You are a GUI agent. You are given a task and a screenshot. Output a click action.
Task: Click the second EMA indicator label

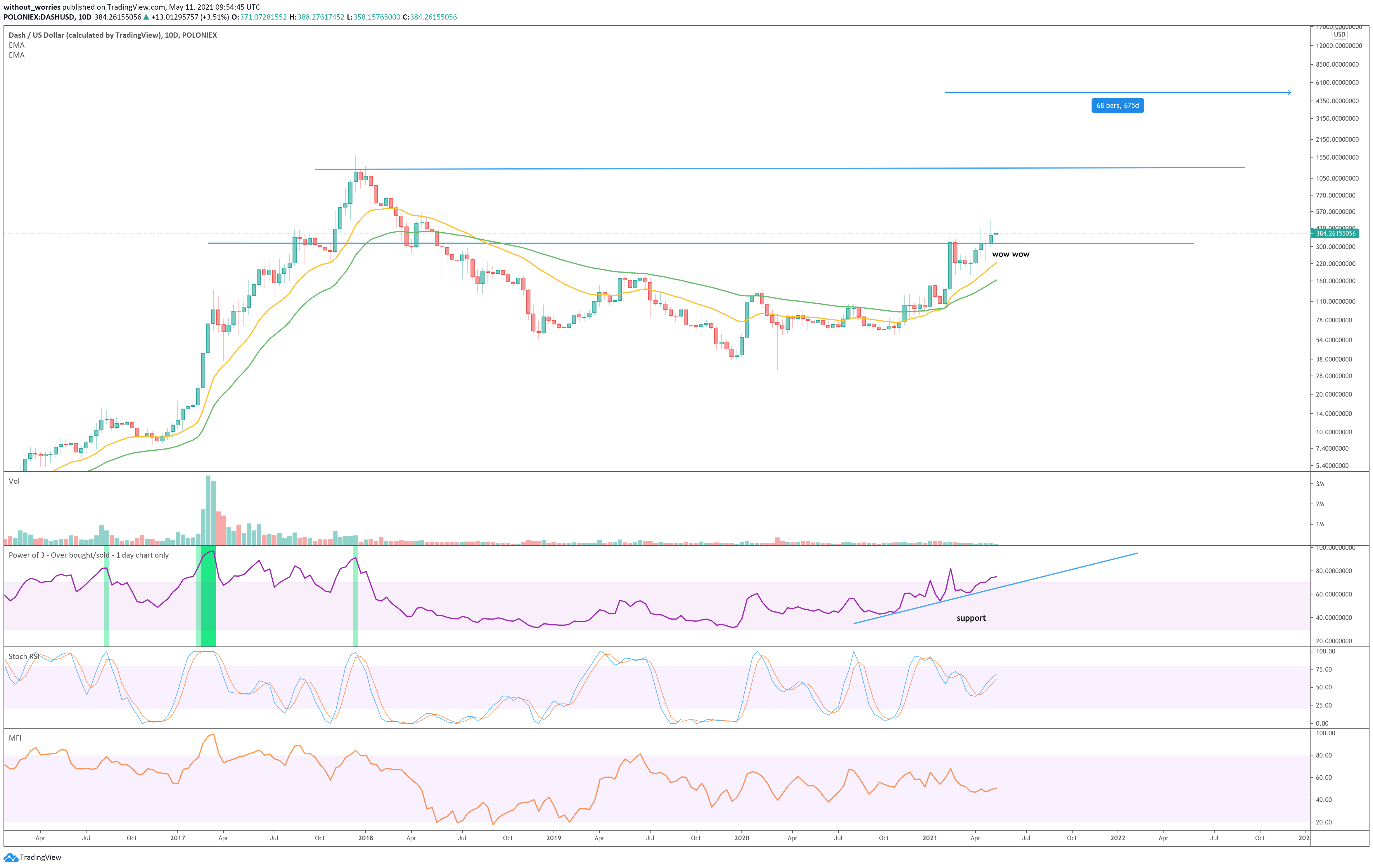17,55
